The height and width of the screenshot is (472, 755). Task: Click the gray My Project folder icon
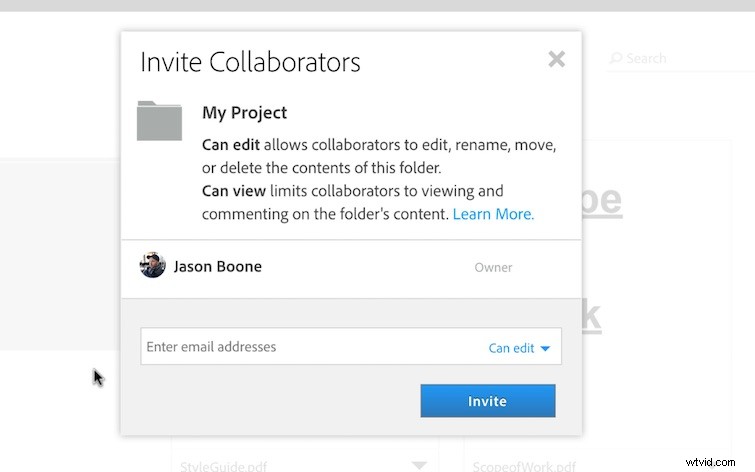[x=159, y=120]
